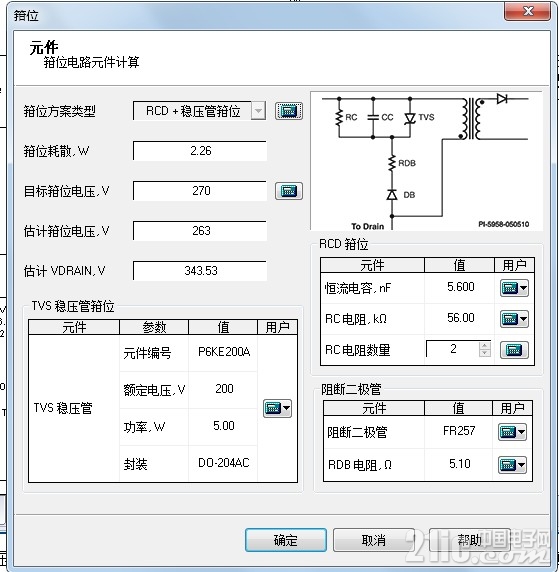
Task: Open dropdown arrow beside 恒流电容 user icon
Action: point(524,288)
